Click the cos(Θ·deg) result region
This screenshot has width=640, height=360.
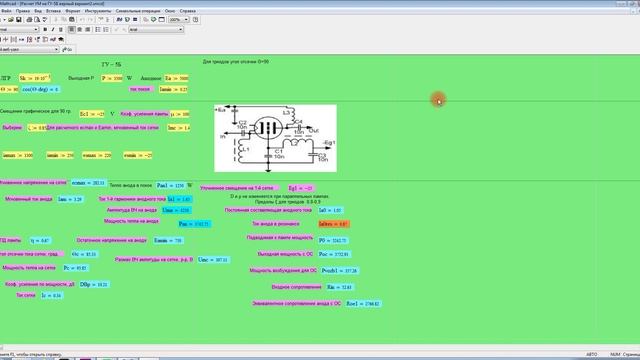click(41, 89)
